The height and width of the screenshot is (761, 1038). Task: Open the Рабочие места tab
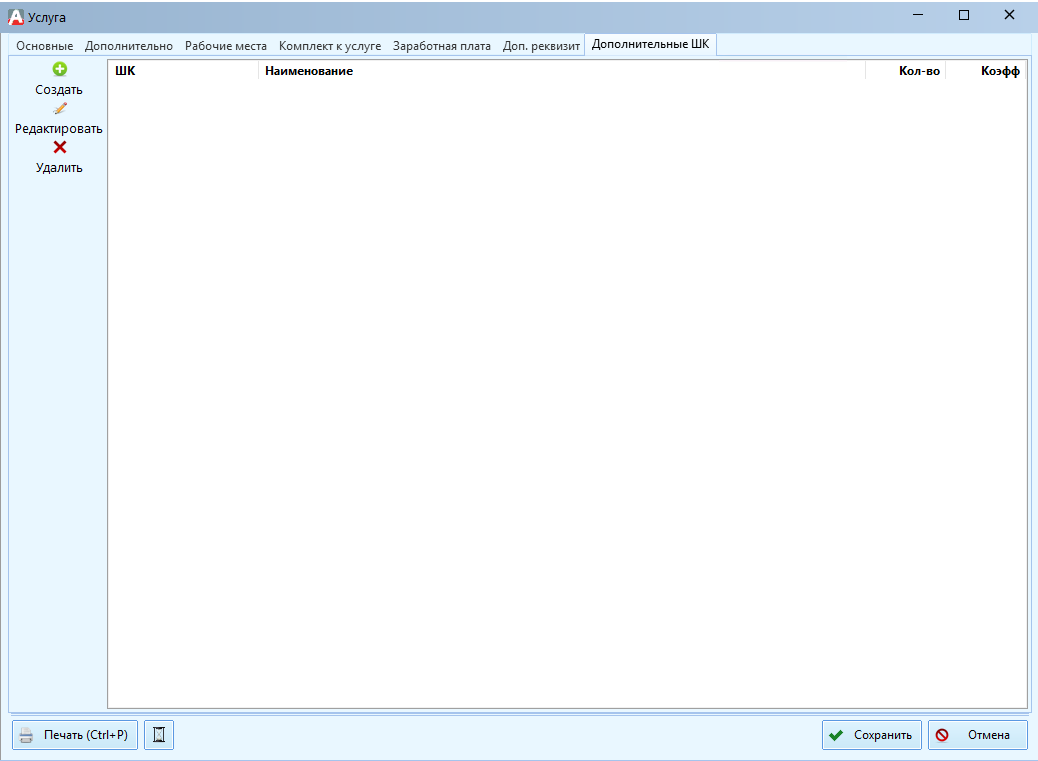pos(226,46)
